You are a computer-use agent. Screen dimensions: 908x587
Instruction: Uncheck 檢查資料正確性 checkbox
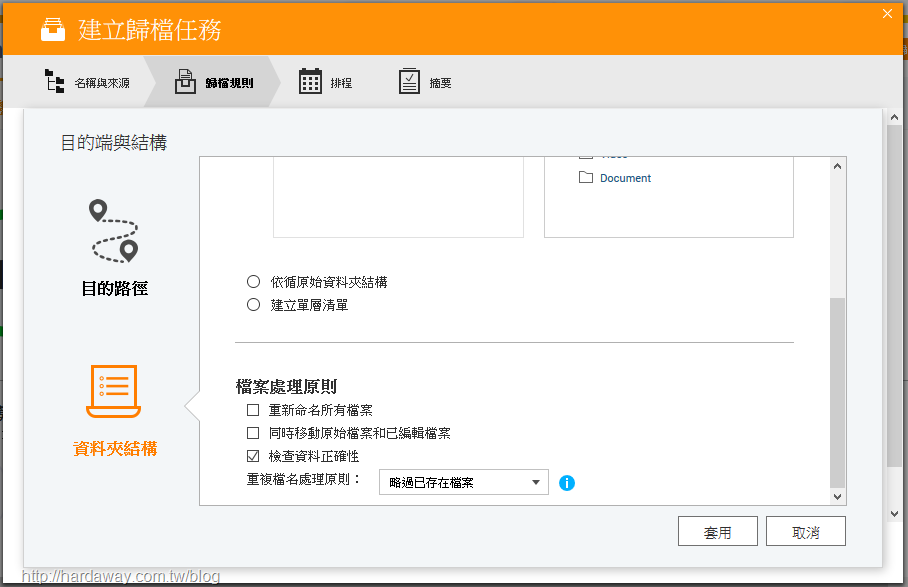coord(253,456)
